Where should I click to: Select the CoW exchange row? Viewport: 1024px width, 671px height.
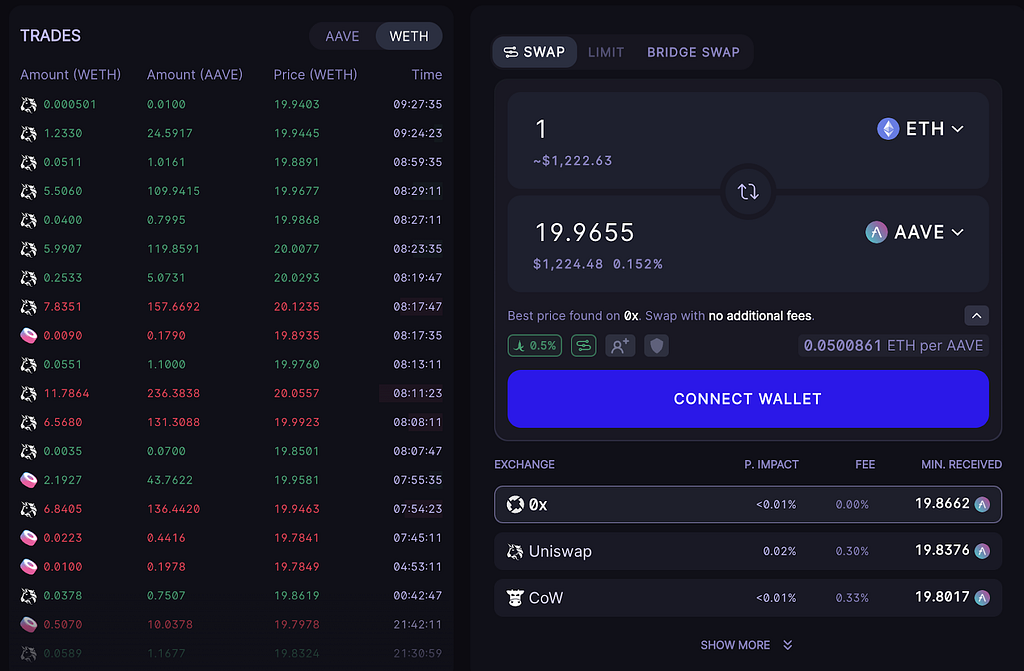pos(748,598)
